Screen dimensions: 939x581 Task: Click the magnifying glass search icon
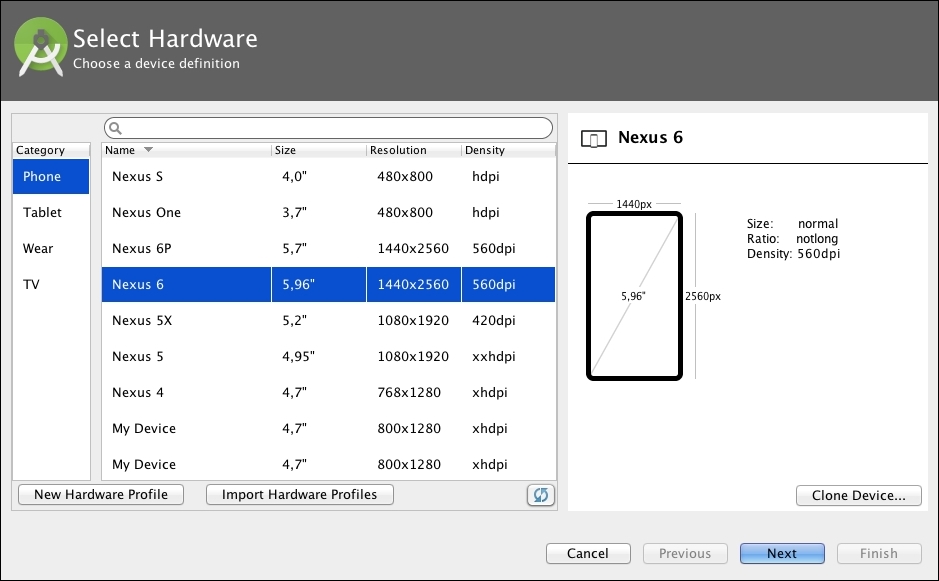116,128
